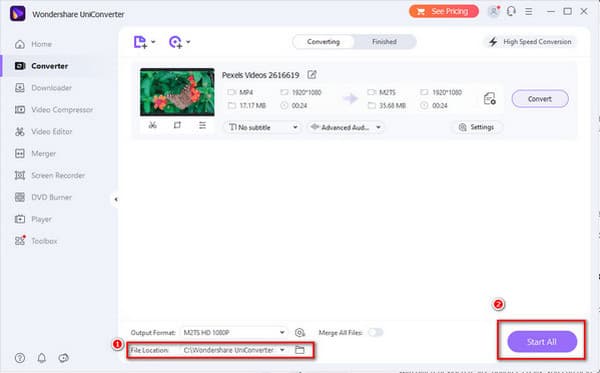Open the Video Editor section
This screenshot has width=600, height=373.
click(43, 132)
